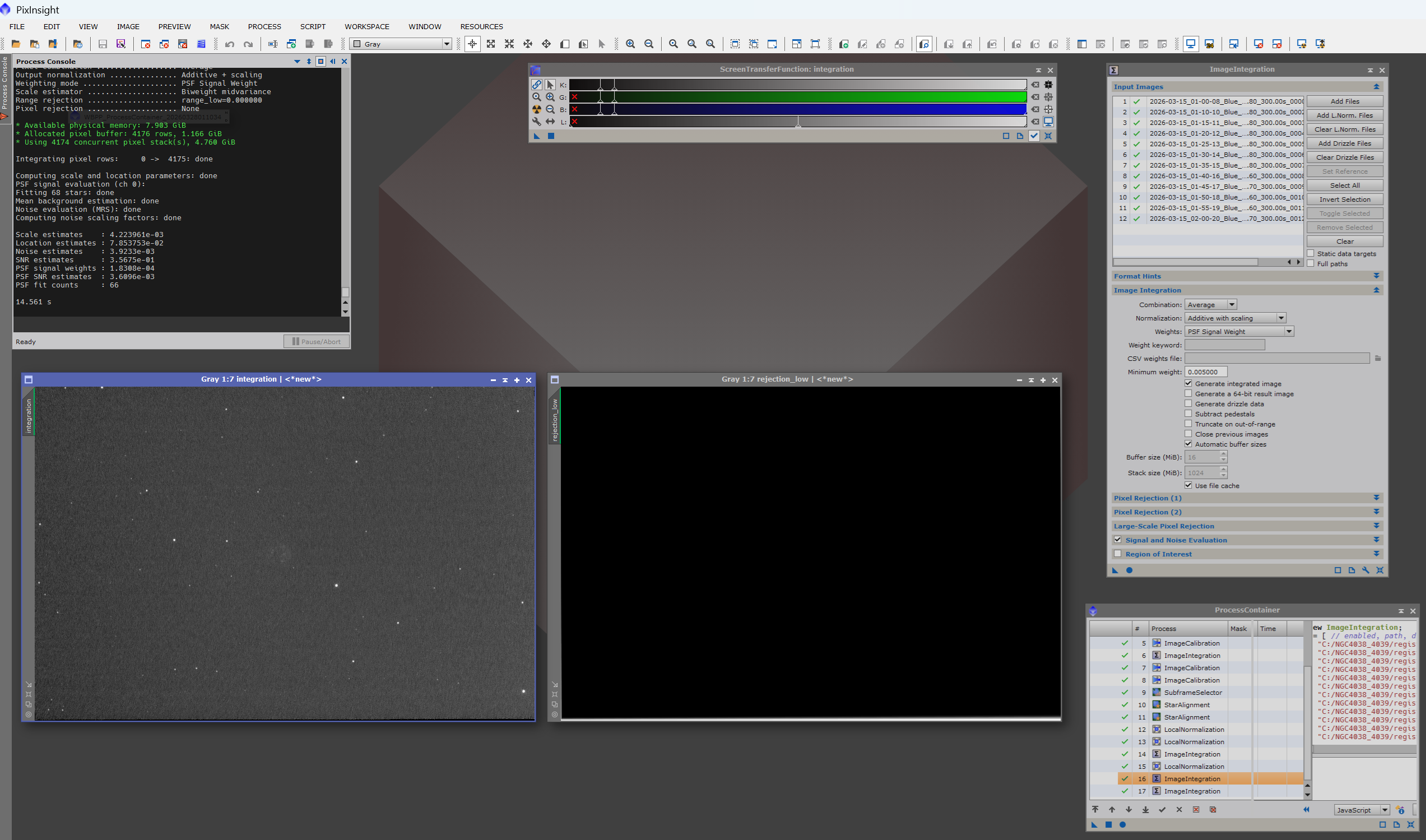Toggle the linked RGB channels chain icon

(x=536, y=85)
